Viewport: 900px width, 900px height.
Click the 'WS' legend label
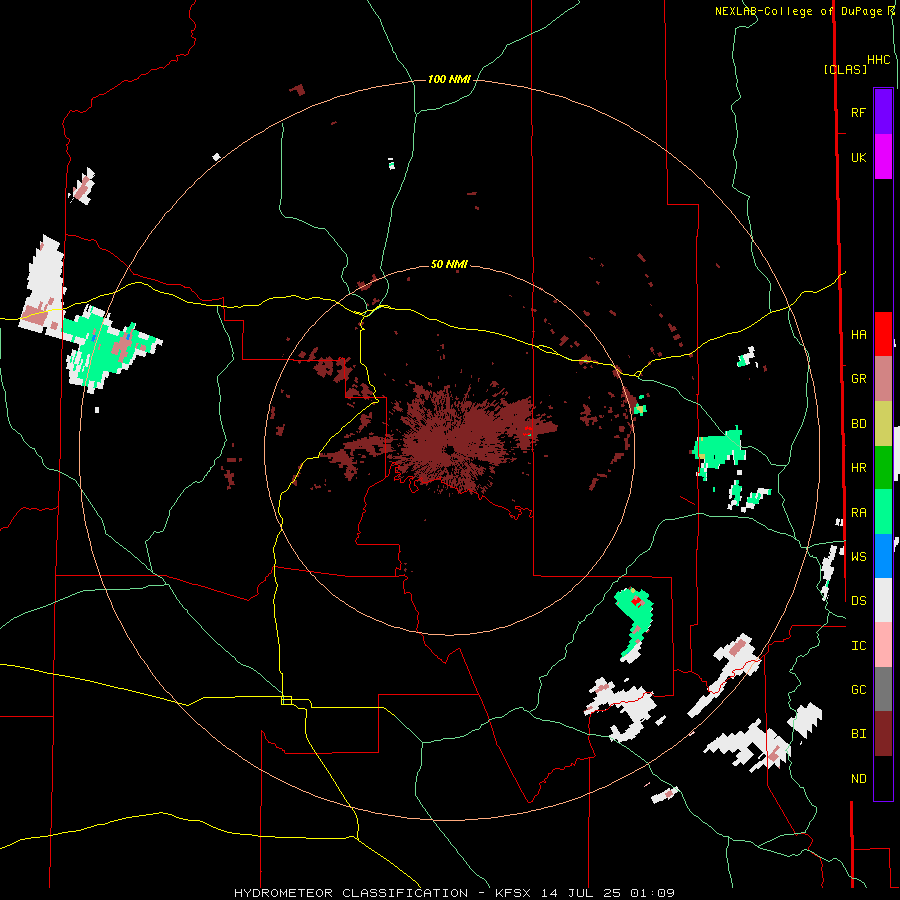coord(858,557)
